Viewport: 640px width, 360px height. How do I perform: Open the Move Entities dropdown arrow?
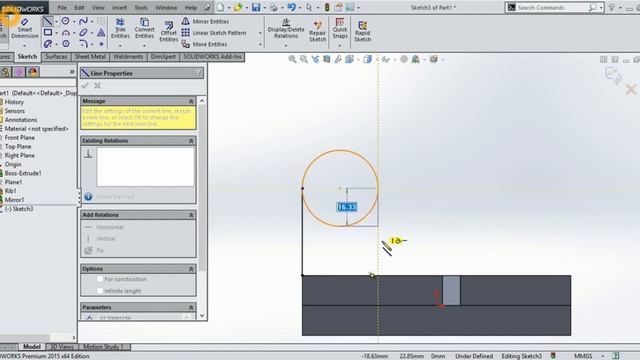pos(260,44)
